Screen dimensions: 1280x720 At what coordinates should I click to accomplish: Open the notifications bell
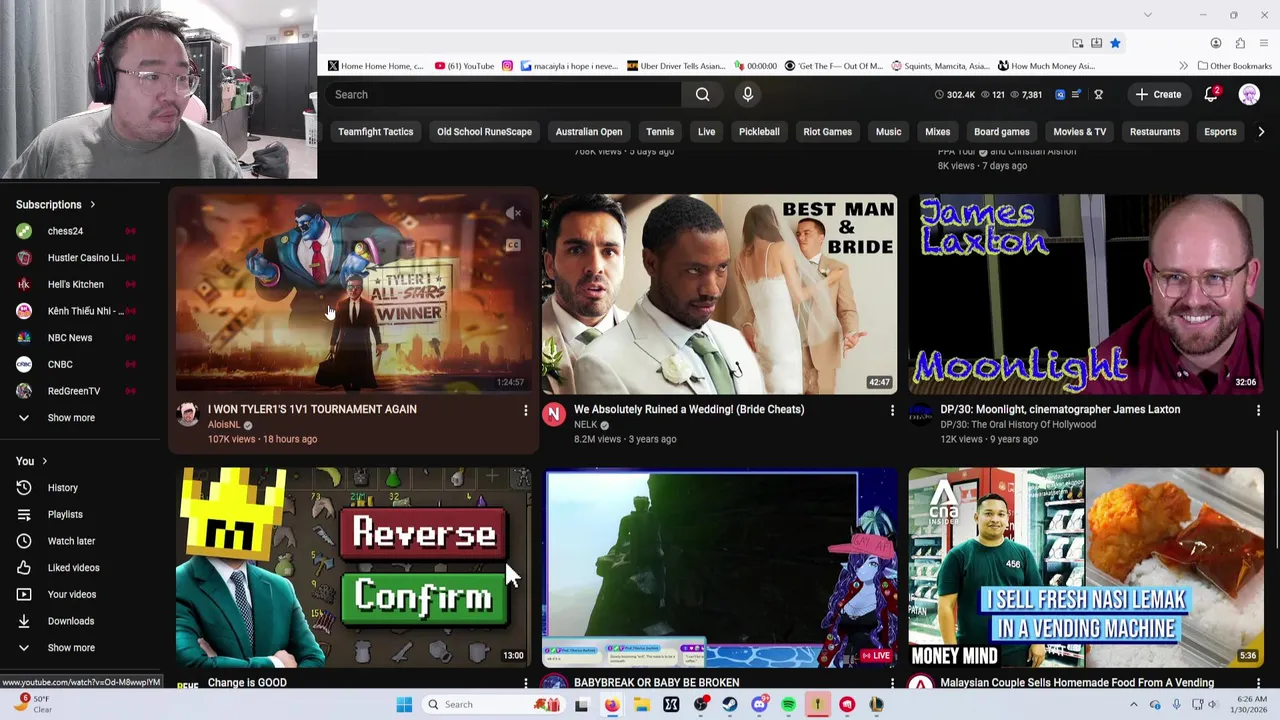click(x=1211, y=94)
